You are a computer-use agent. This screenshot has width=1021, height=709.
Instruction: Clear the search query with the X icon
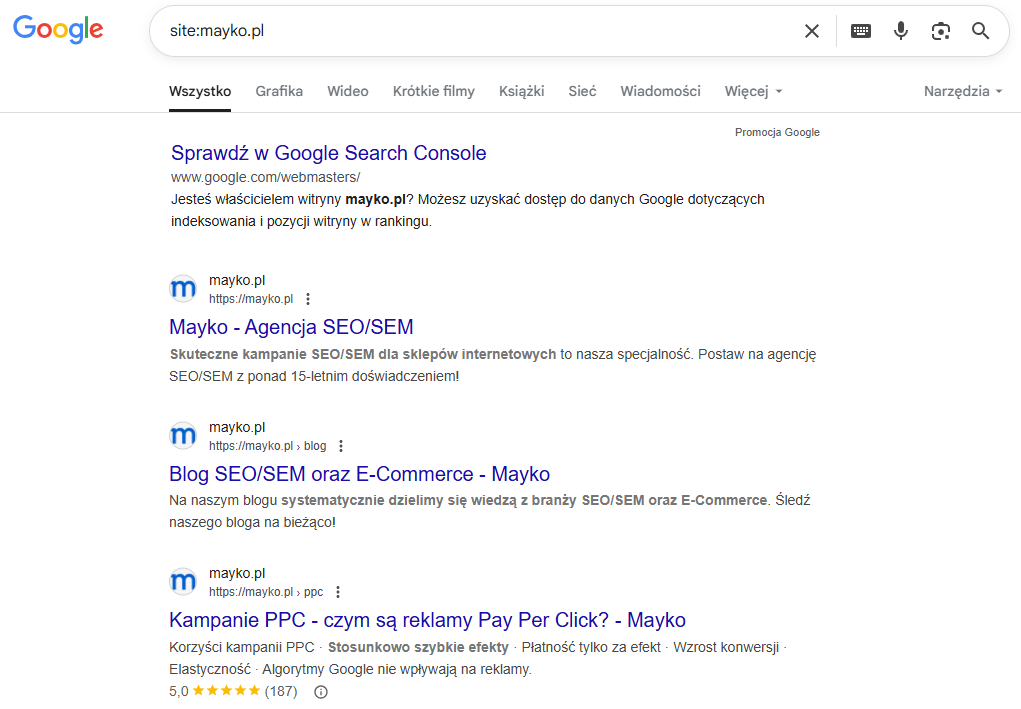tap(811, 31)
